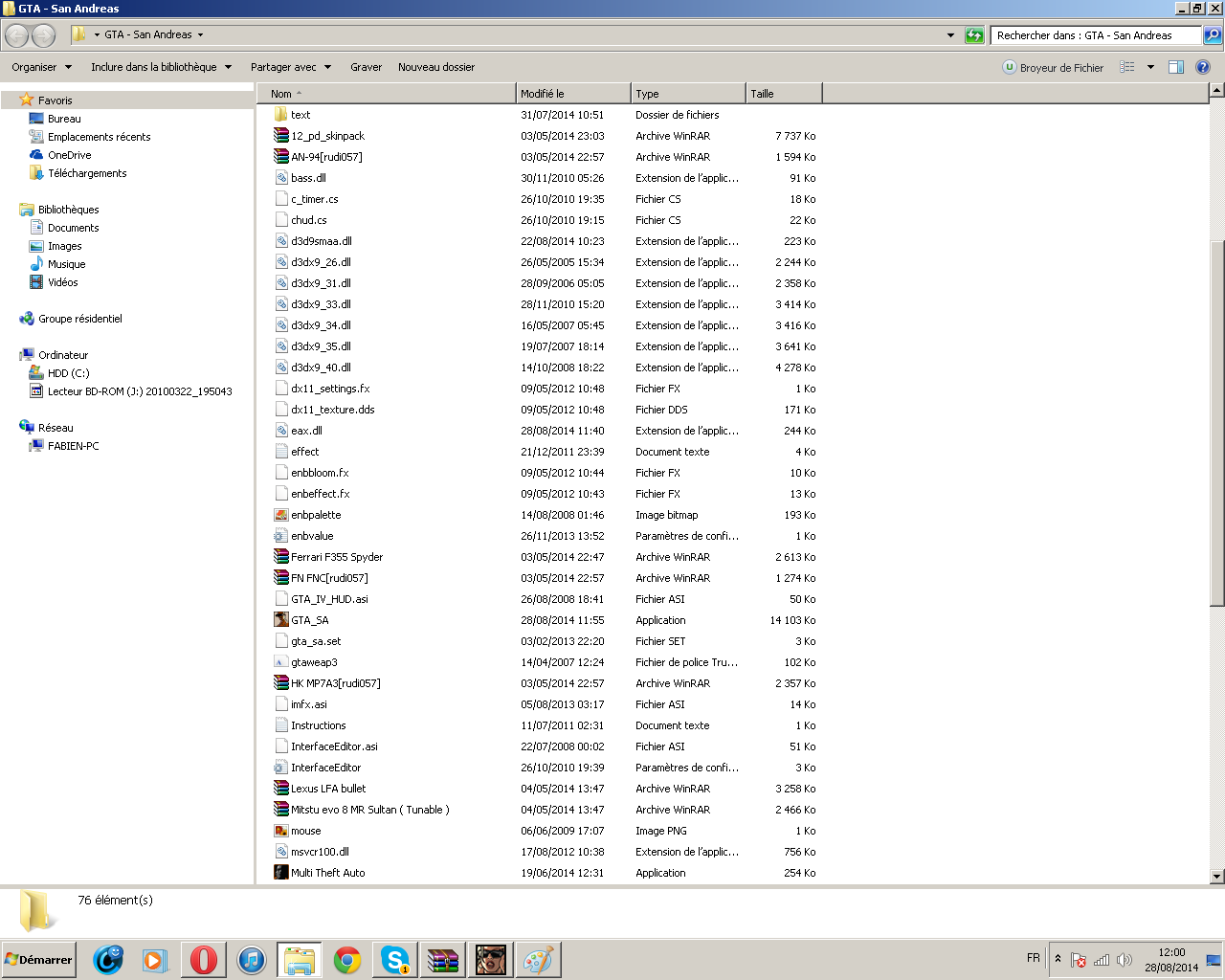This screenshot has height=980, width=1225.
Task: Click the forward navigation arrow
Action: [x=44, y=35]
